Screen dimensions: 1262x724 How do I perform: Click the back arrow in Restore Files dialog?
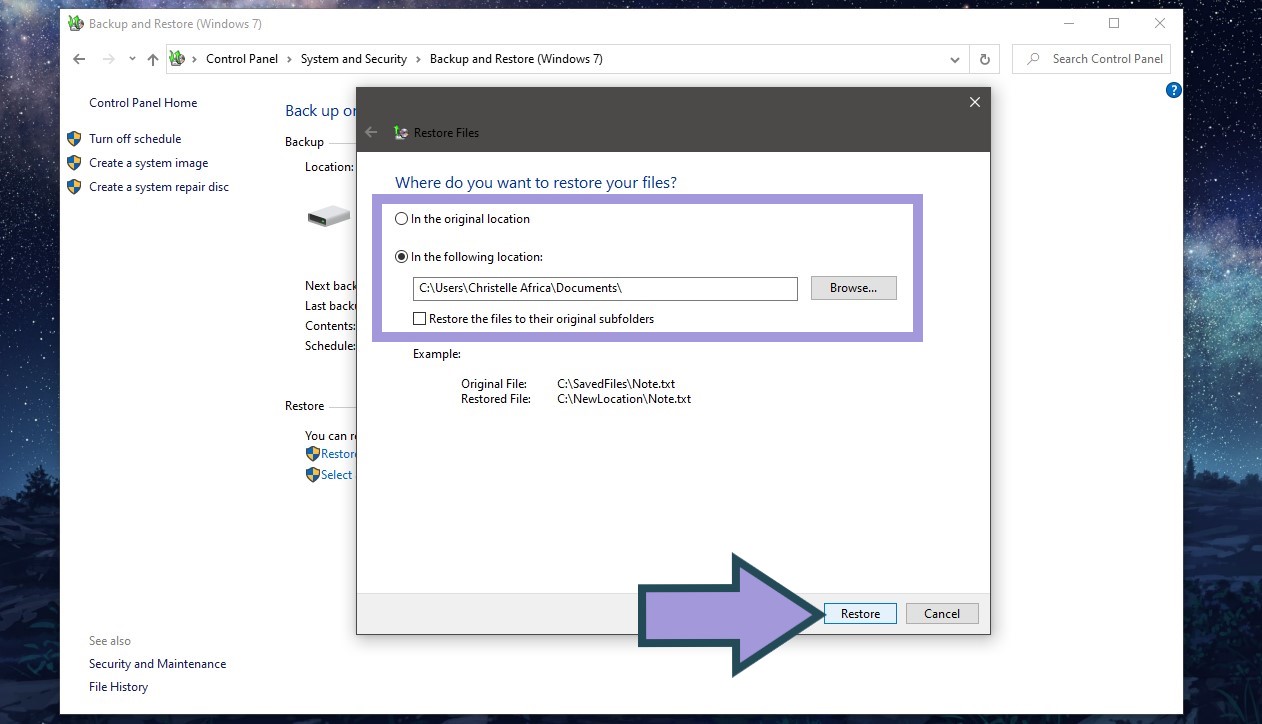click(372, 132)
